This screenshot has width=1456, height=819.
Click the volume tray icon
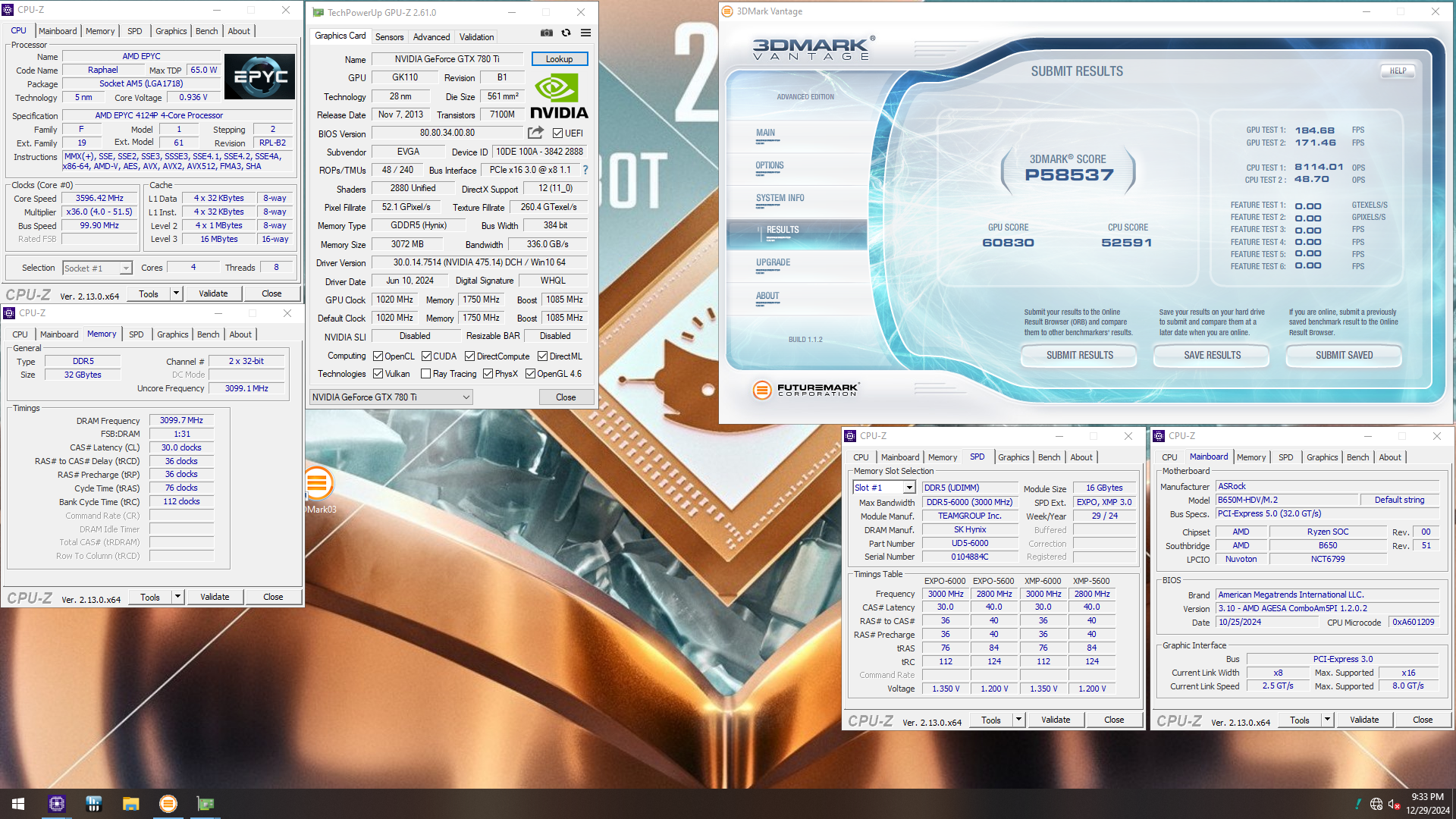(x=1394, y=804)
